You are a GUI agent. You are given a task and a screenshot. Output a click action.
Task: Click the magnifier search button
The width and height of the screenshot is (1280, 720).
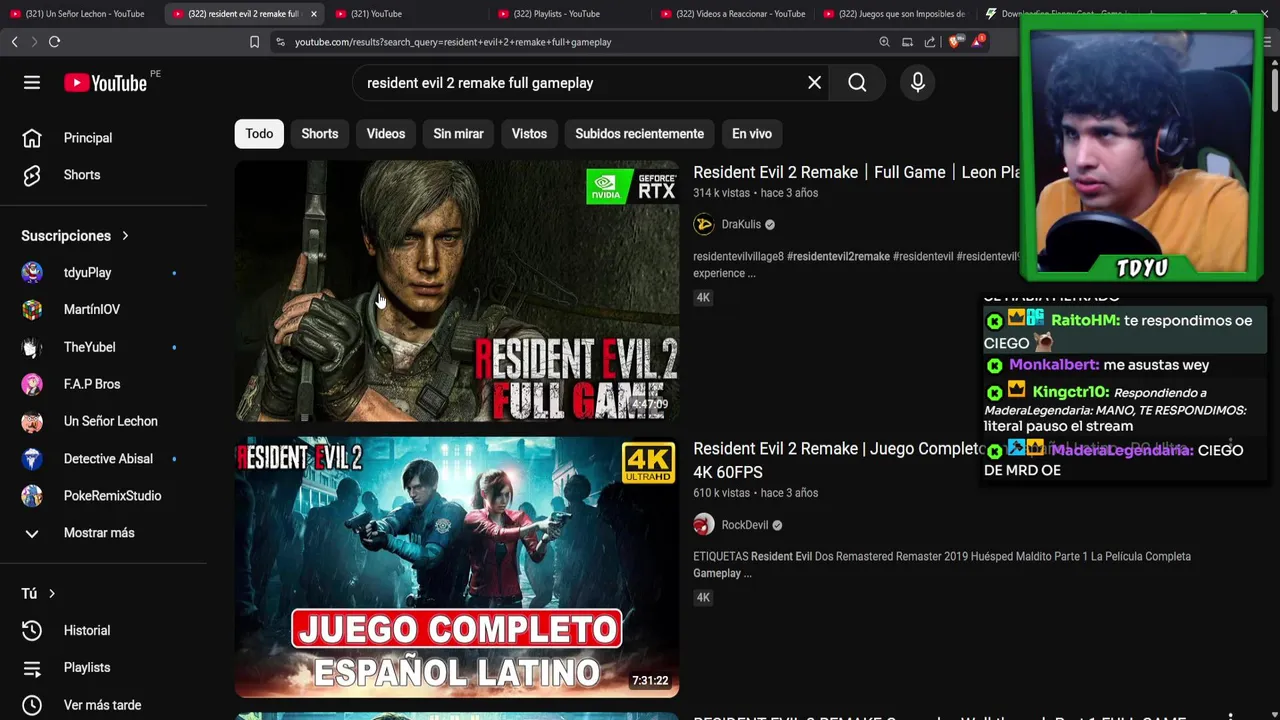(857, 83)
